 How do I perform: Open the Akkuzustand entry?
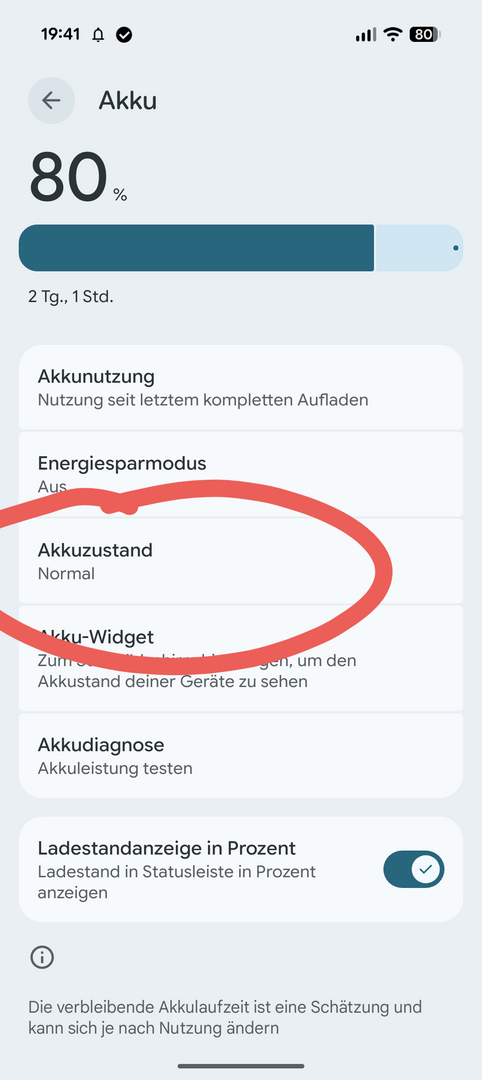tap(241, 561)
